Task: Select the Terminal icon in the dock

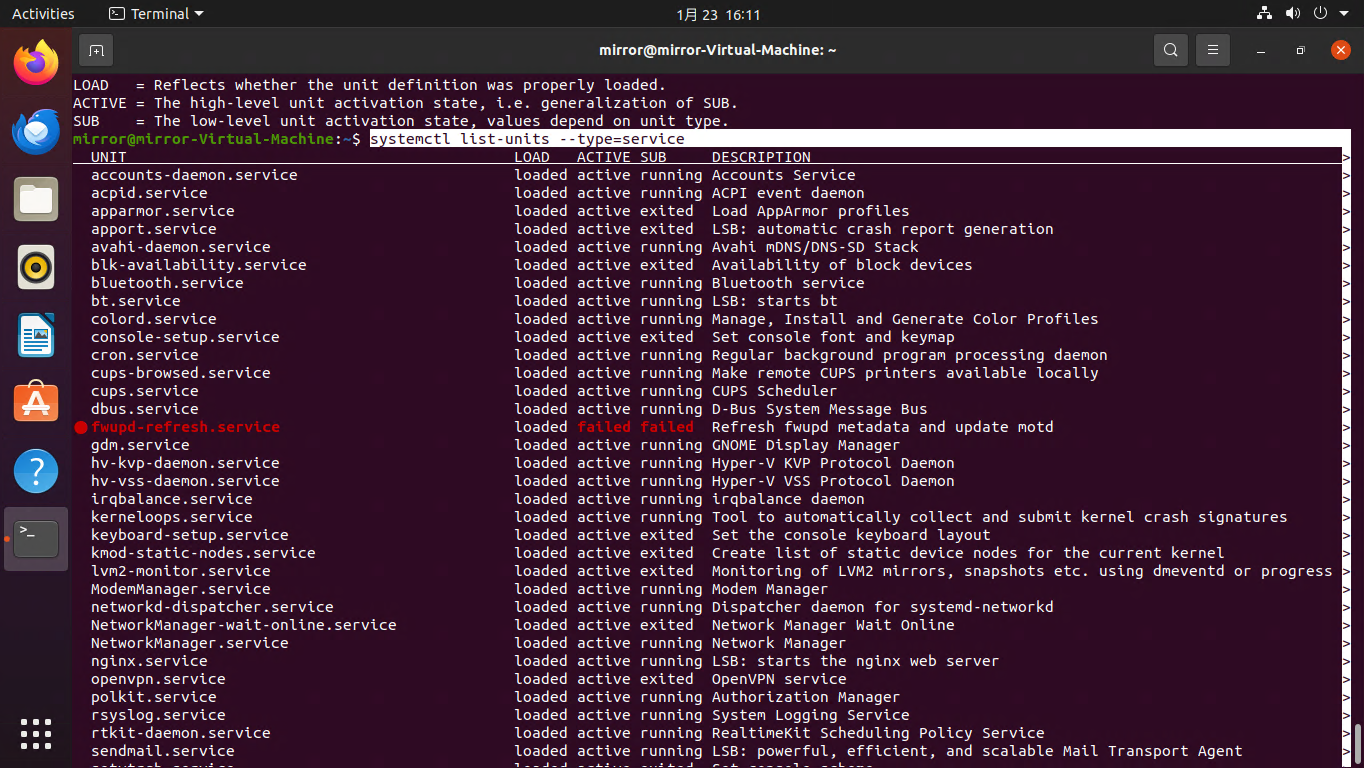Action: coord(35,538)
